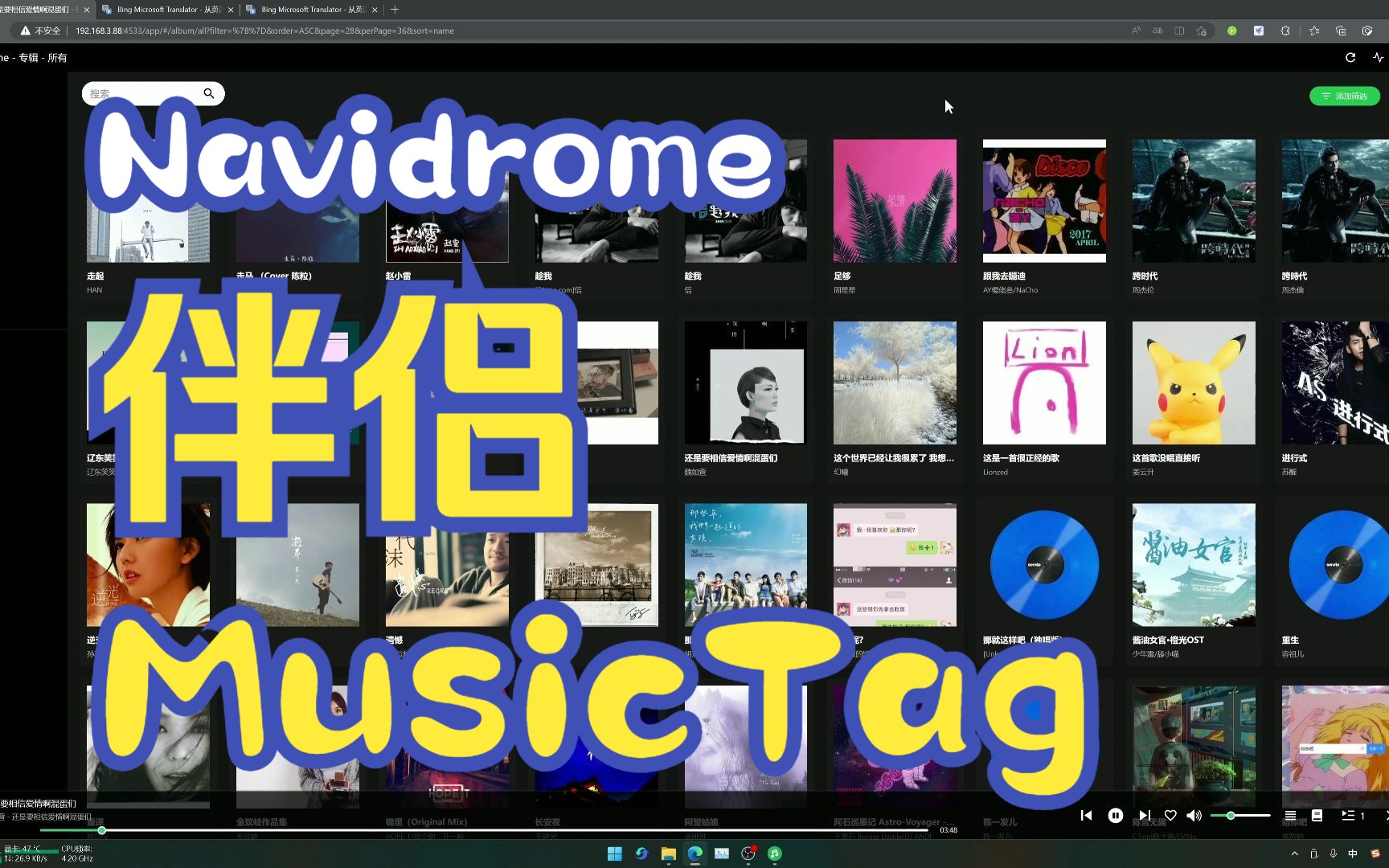Open the Lion album 这是一首很正经的歌
Image resolution: width=1389 pixels, height=868 pixels.
coord(1044,383)
